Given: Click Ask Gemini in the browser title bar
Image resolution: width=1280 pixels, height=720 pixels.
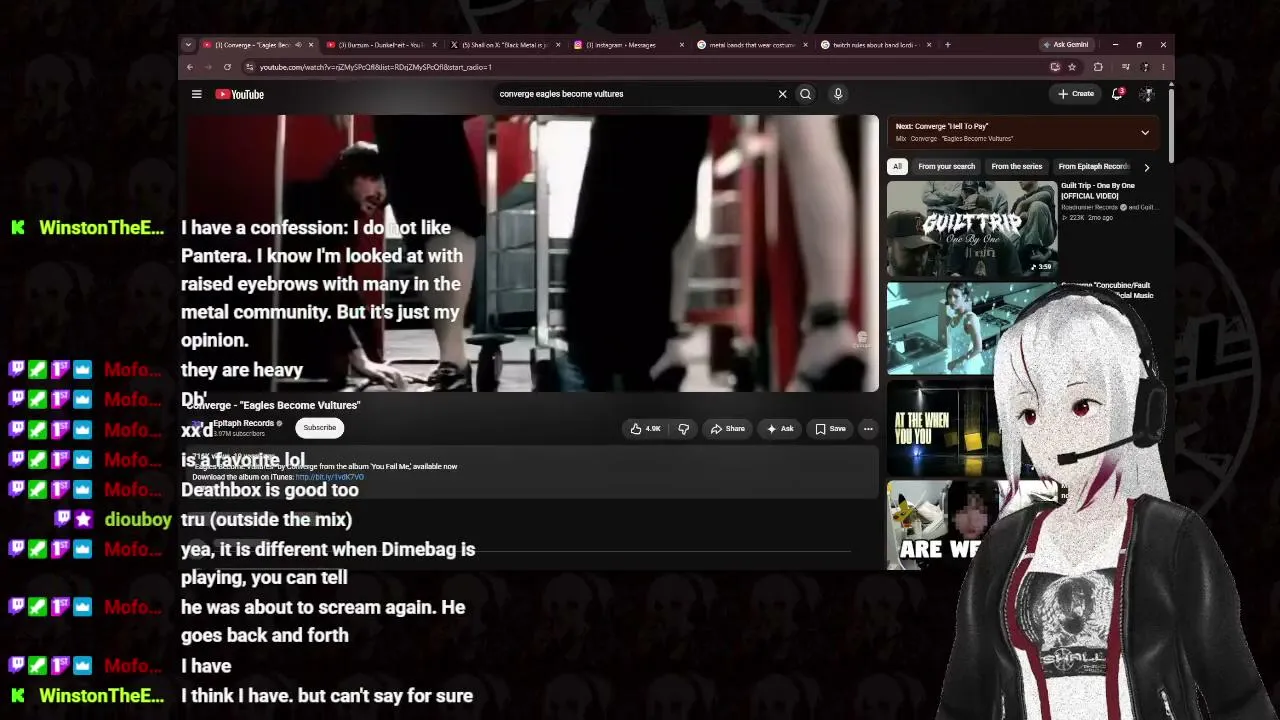Looking at the screenshot, I should coord(1066,45).
